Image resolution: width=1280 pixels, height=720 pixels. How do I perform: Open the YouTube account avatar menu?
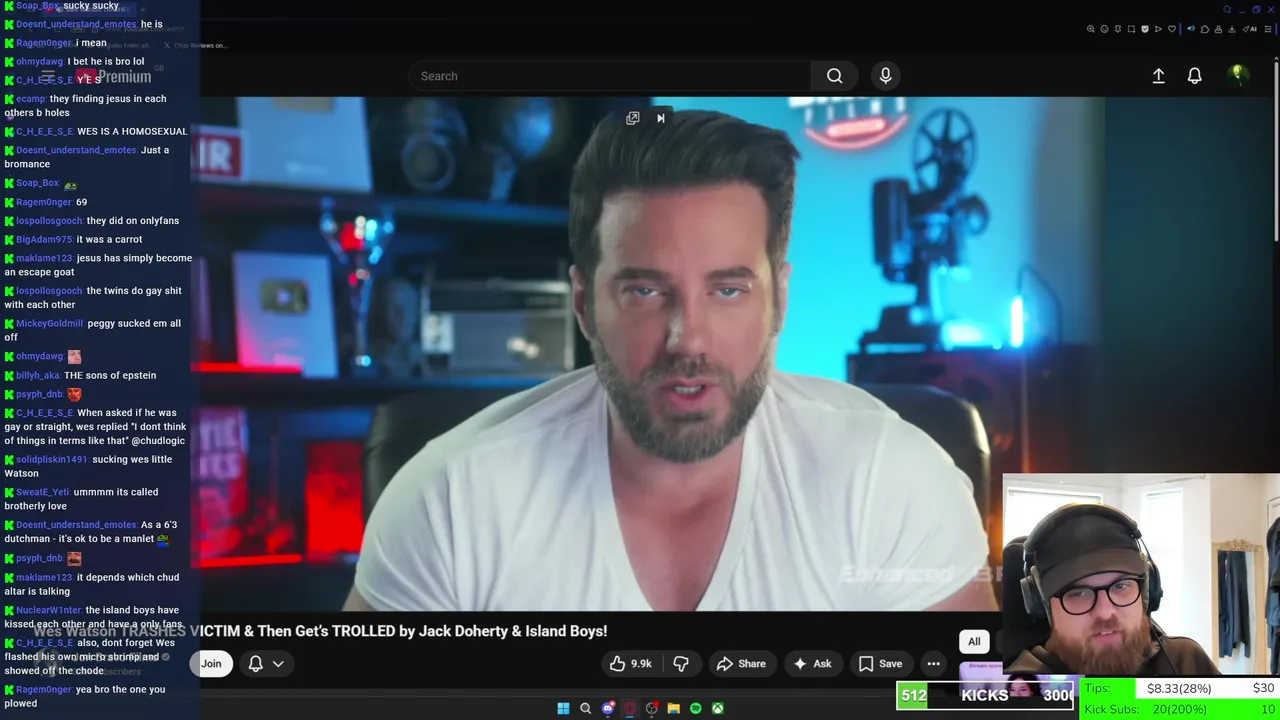point(1237,75)
